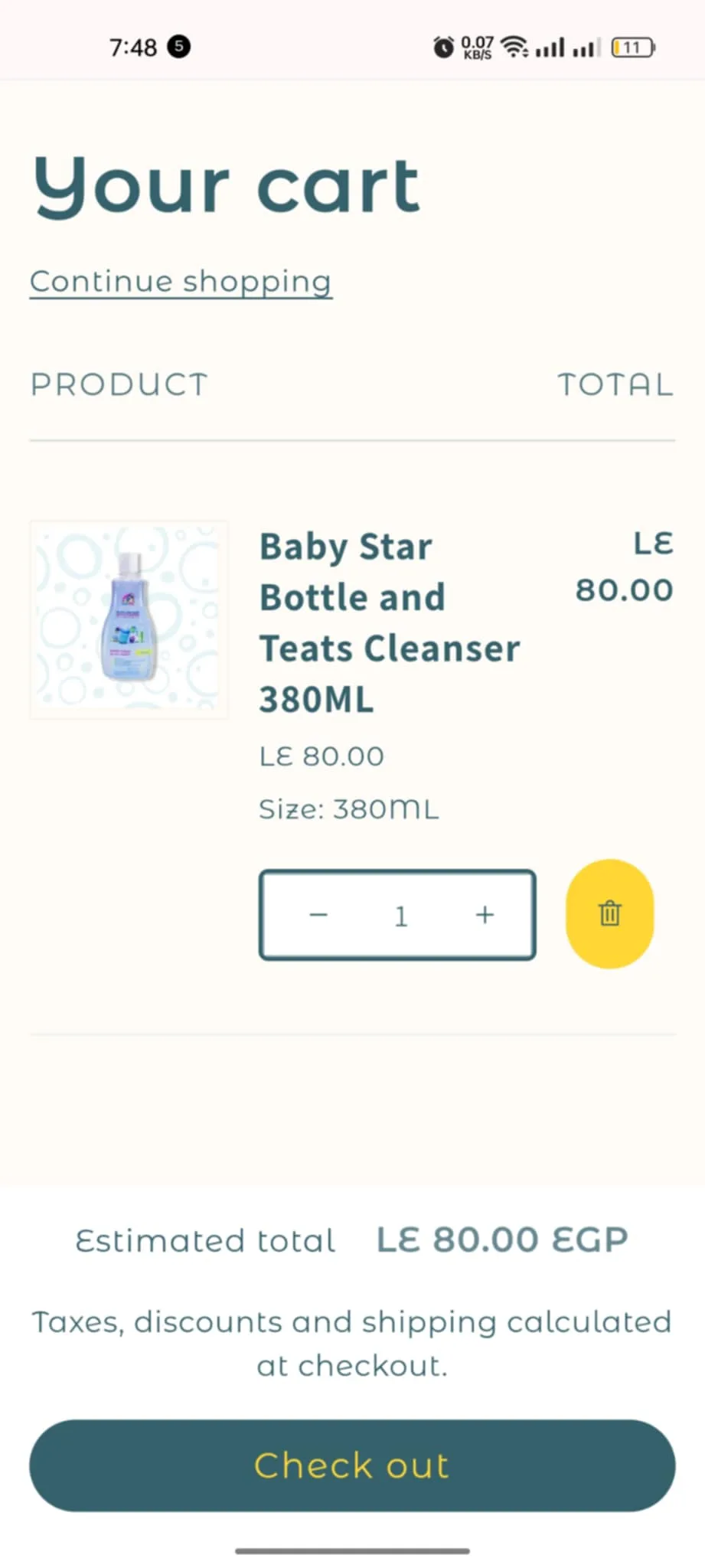
Task: Tap the Check out button
Action: pyautogui.click(x=352, y=1465)
